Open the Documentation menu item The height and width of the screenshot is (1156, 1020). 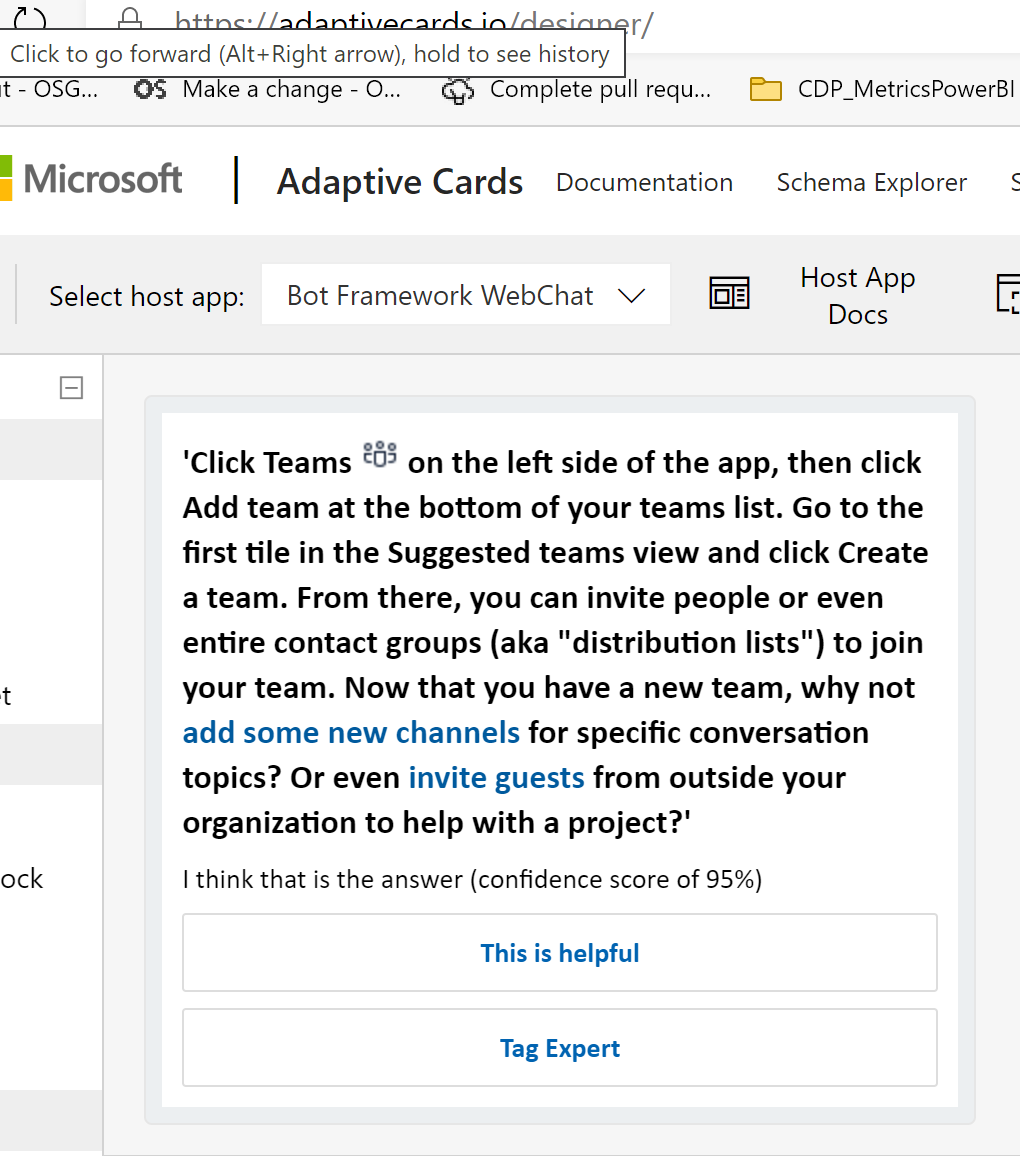[644, 183]
